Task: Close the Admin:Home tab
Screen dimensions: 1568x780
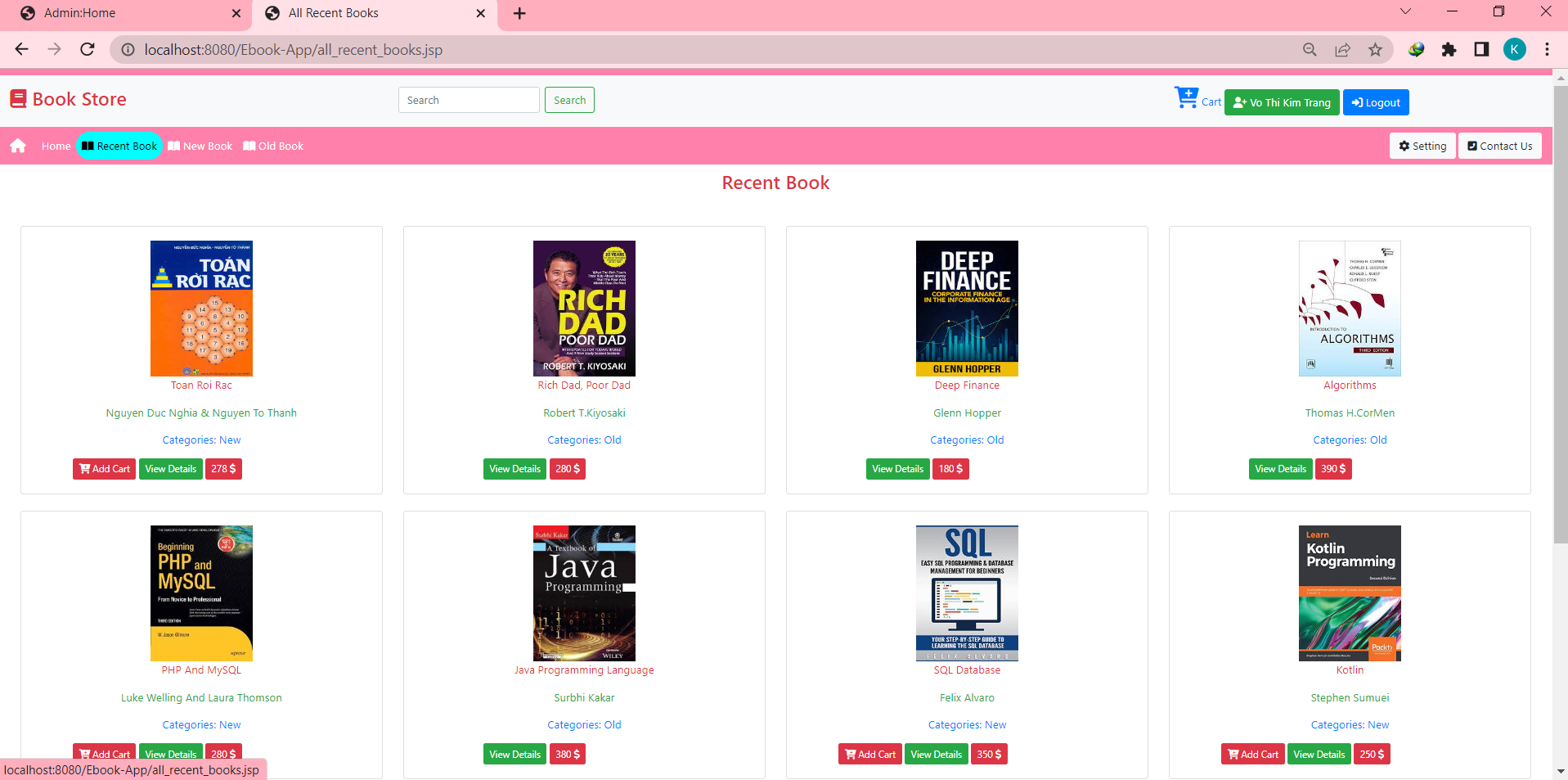Action: coord(236,13)
